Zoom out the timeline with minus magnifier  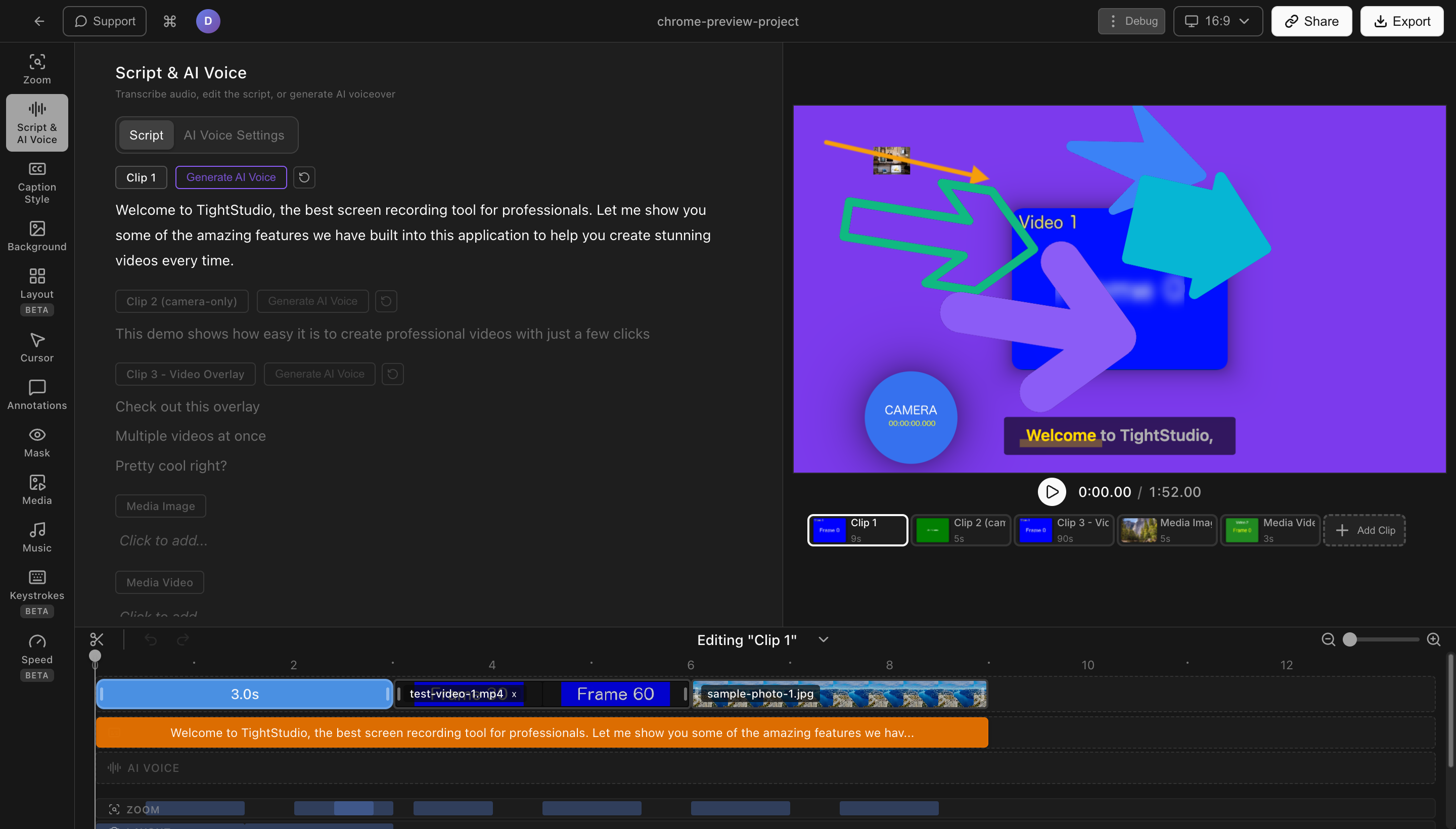[x=1329, y=639]
